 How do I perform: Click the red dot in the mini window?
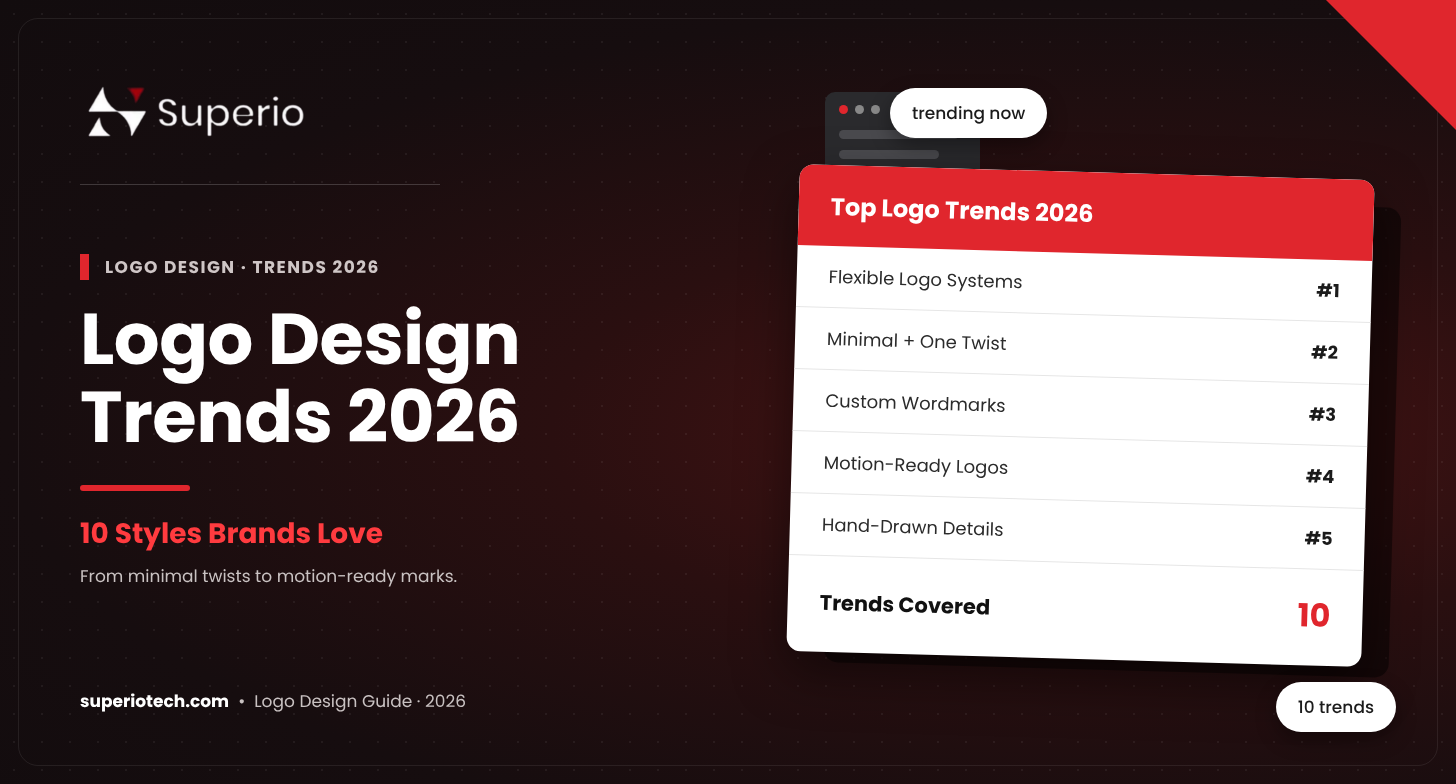843,109
